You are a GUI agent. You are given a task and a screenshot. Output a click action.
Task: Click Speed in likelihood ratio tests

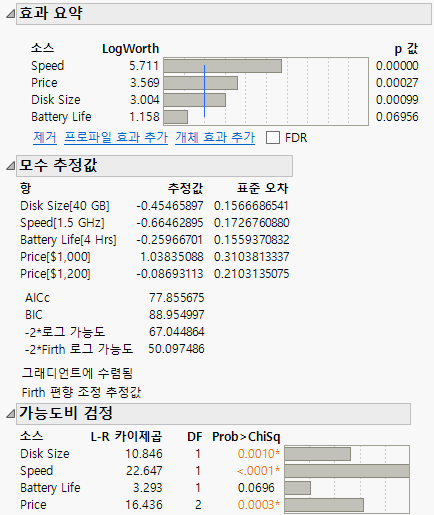pos(36,471)
